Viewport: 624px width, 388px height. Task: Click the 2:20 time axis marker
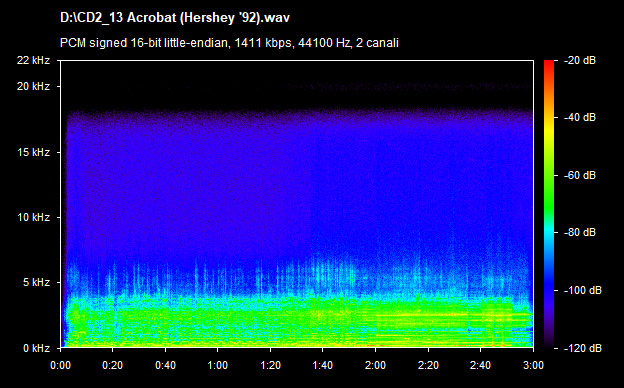pos(428,365)
